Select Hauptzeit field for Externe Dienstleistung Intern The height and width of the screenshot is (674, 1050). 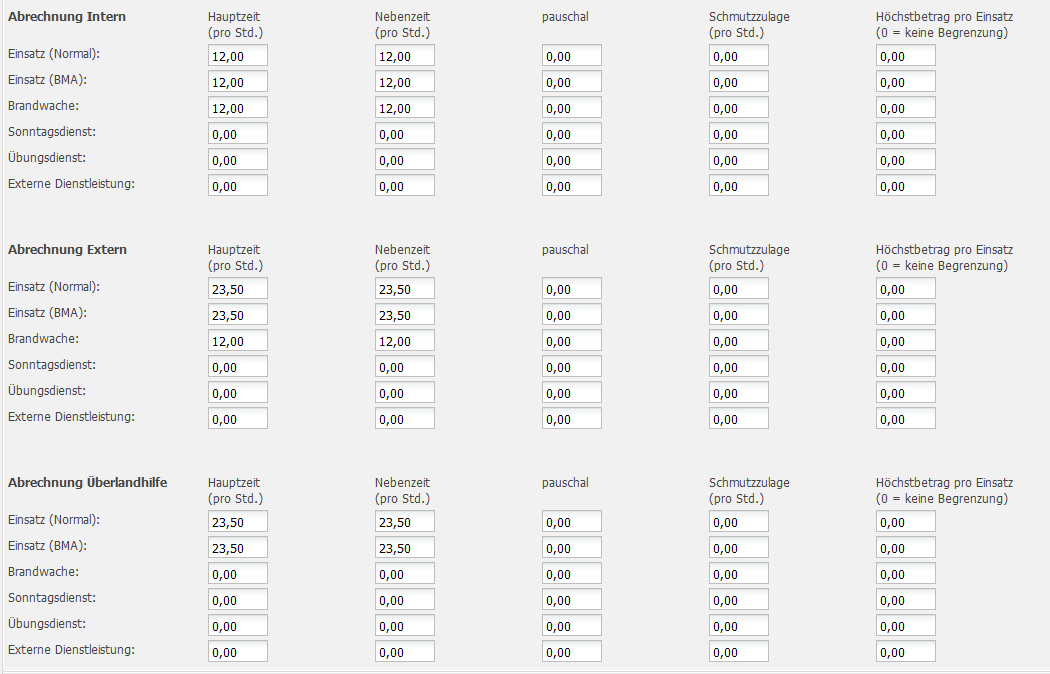[238, 186]
